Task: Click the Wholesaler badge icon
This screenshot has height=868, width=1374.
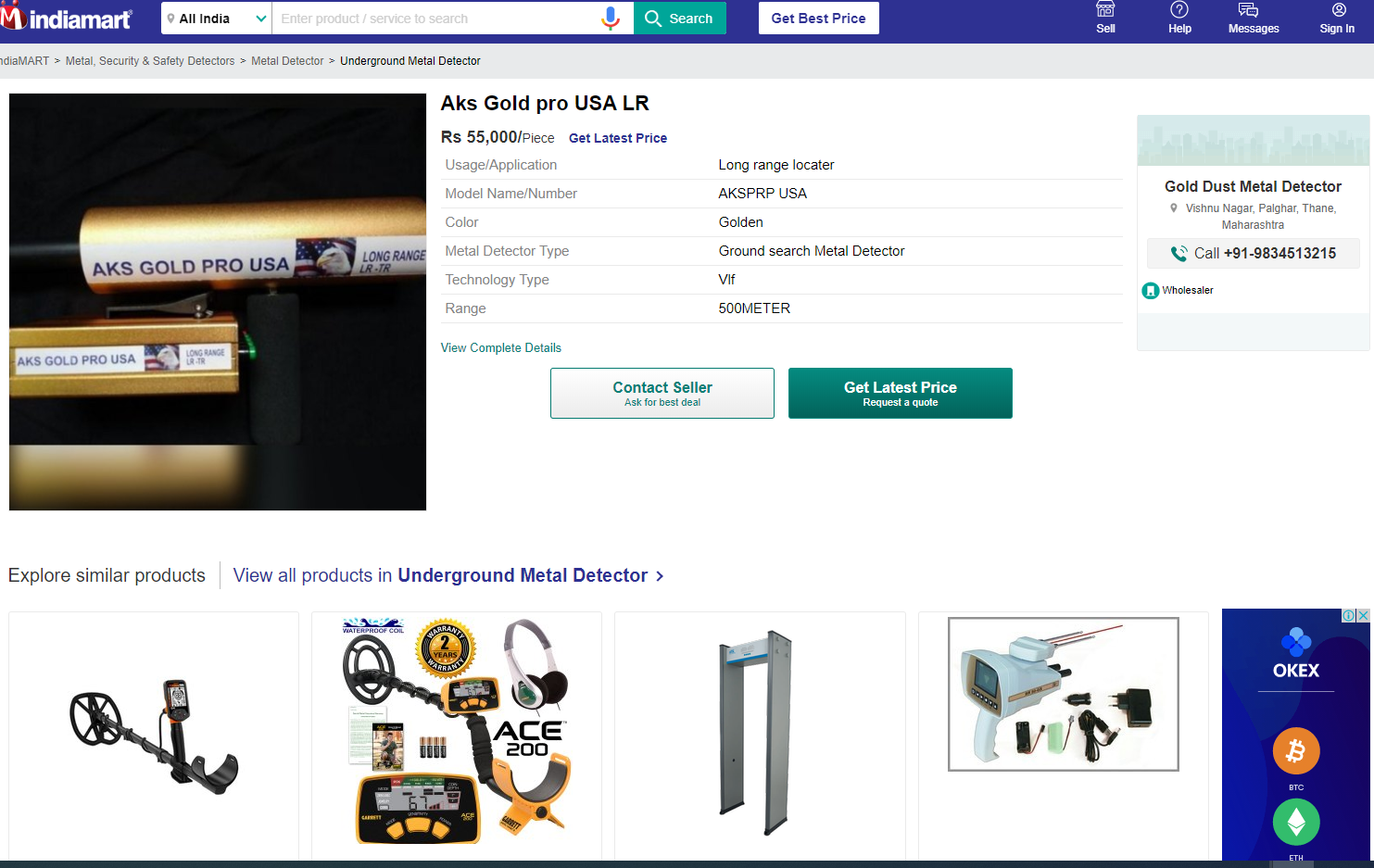Action: tap(1151, 291)
